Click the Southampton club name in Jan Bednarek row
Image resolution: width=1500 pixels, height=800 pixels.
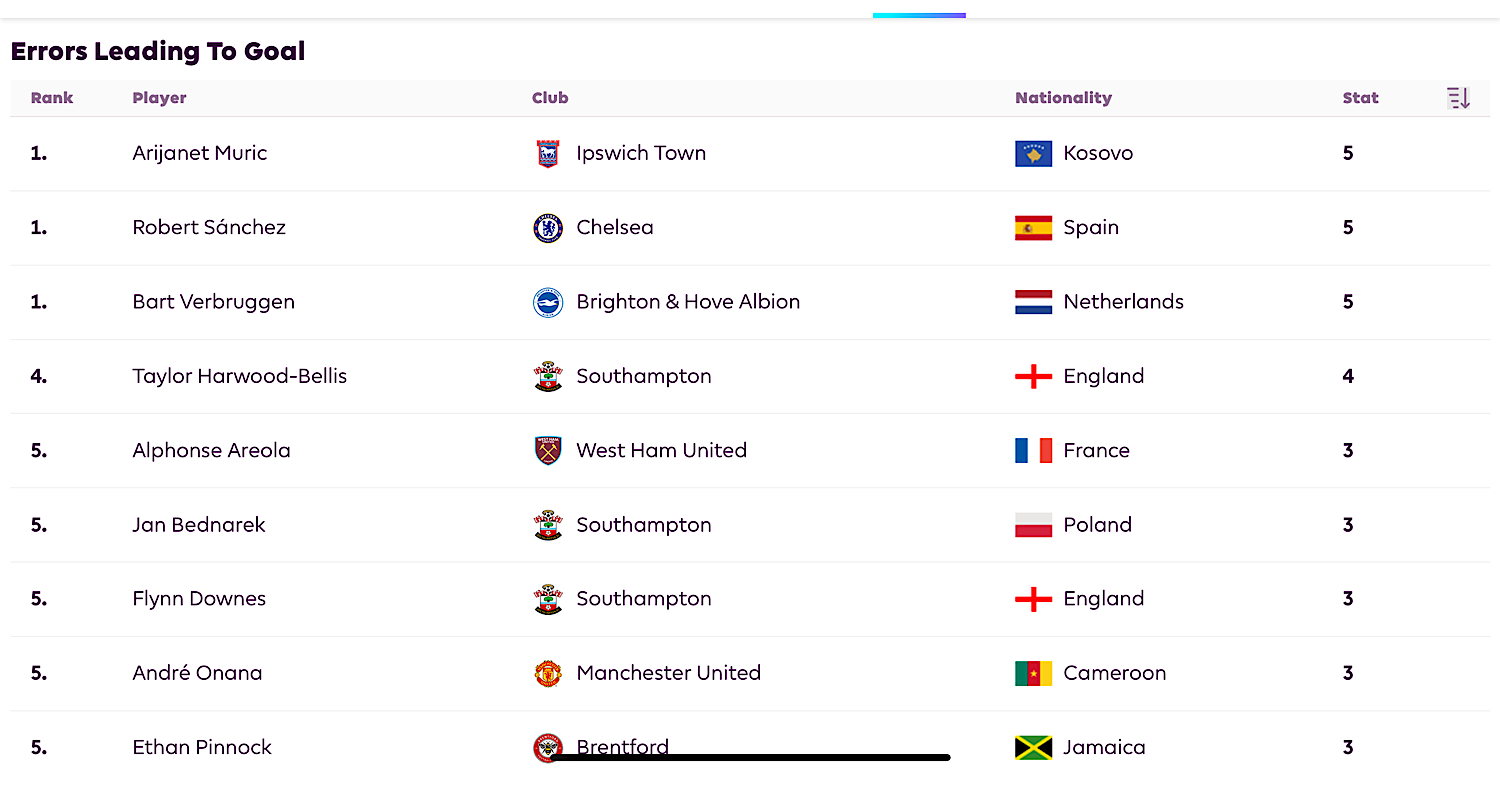644,525
